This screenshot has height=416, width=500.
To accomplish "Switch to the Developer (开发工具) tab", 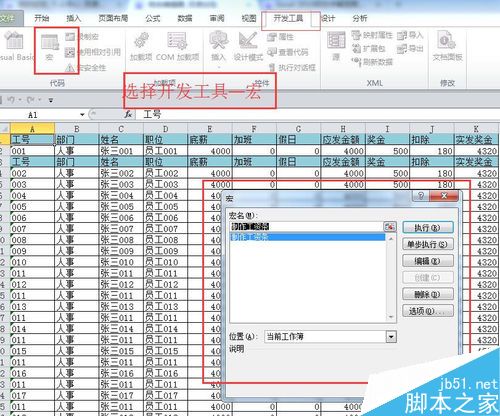I will (288, 18).
